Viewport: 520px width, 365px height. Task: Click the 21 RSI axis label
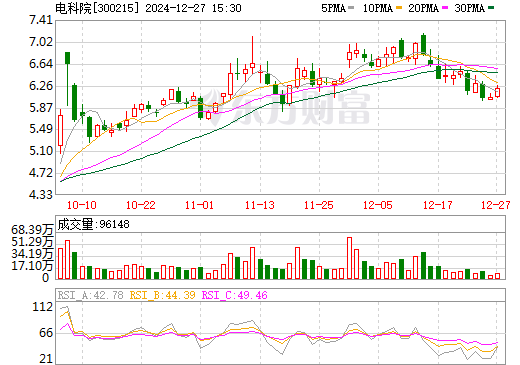click(46, 359)
